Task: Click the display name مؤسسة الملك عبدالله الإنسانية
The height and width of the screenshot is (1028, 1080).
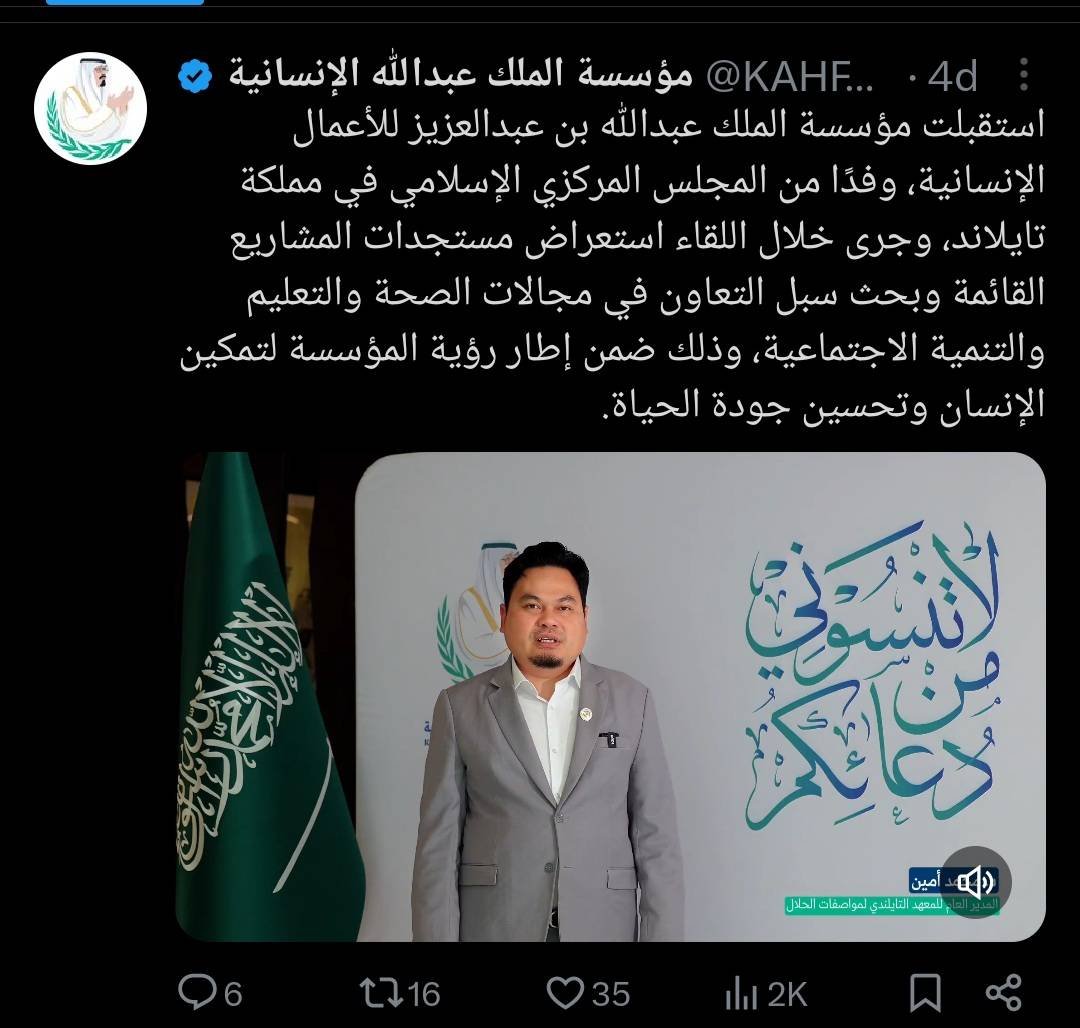Action: coord(460,74)
